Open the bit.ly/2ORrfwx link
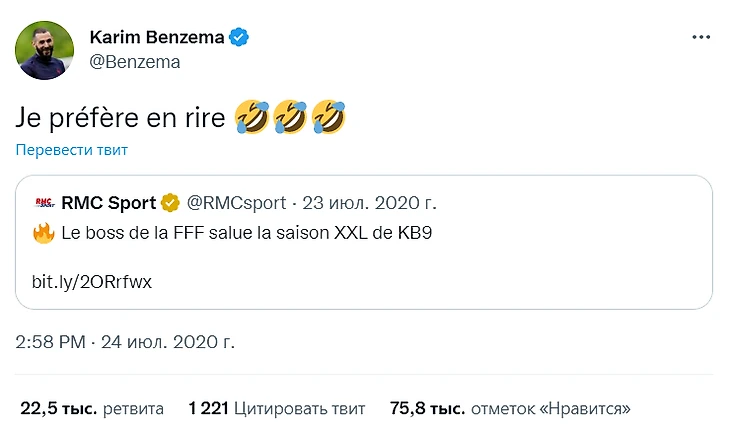This screenshot has width=730, height=437. coord(92,282)
